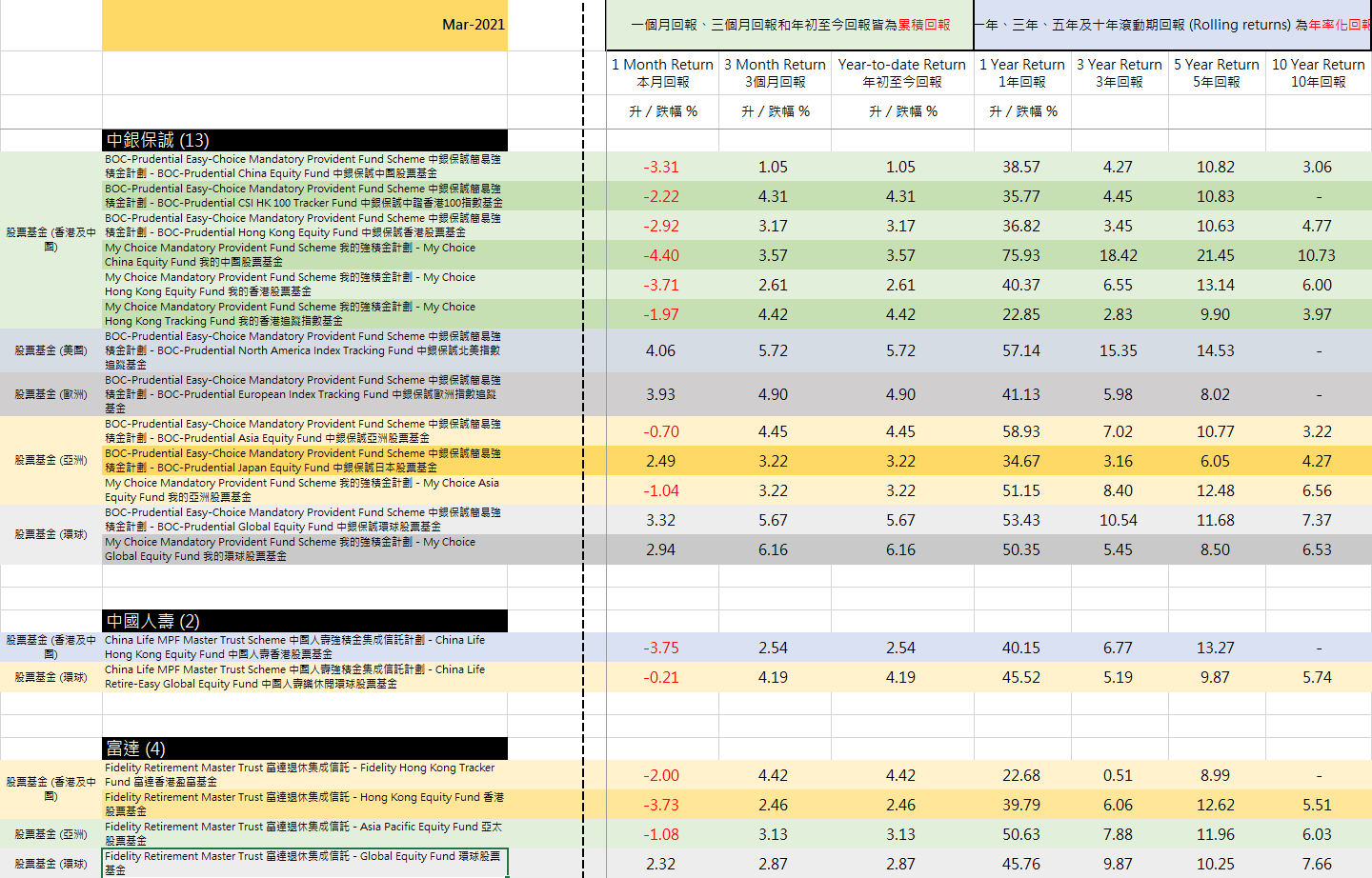Select BOC-Prudential China Equity Fund row name

click(305, 167)
